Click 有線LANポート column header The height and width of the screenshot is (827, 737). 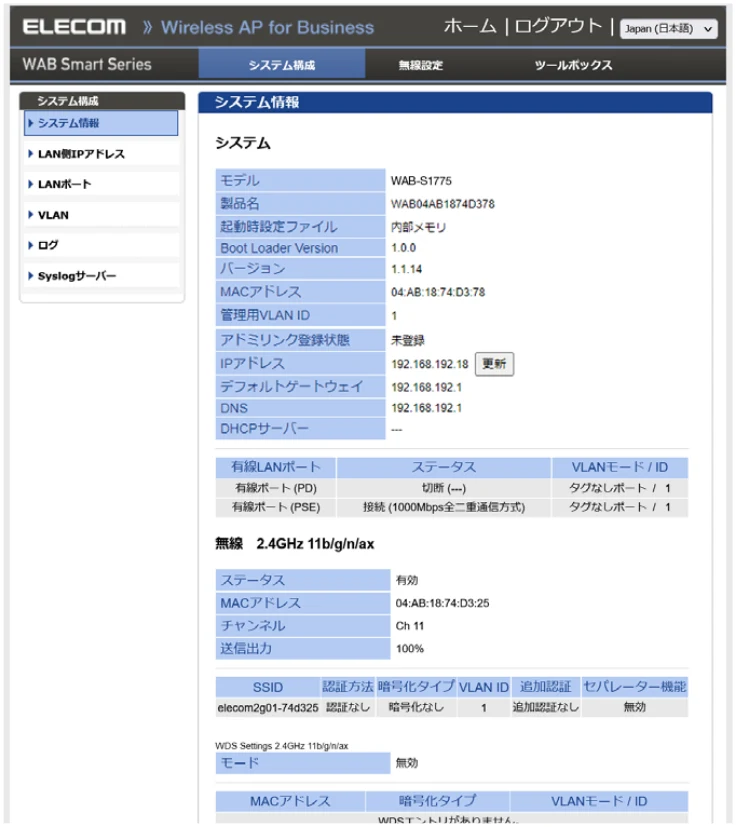click(276, 467)
